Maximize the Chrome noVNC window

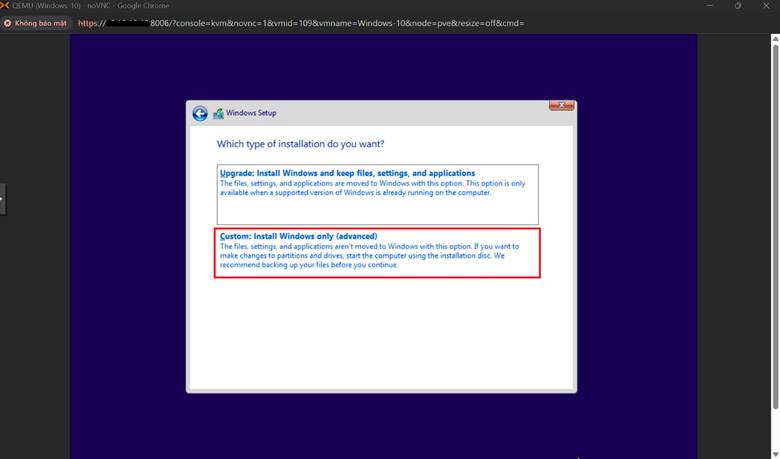coord(738,6)
